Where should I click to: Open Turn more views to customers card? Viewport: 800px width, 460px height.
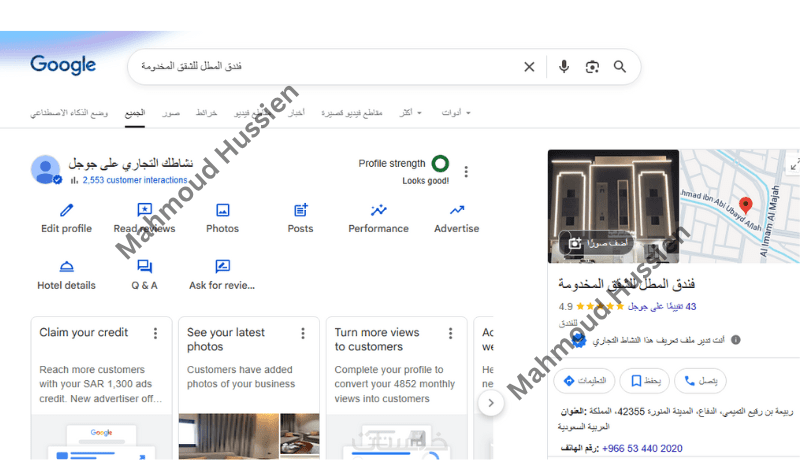pos(396,388)
